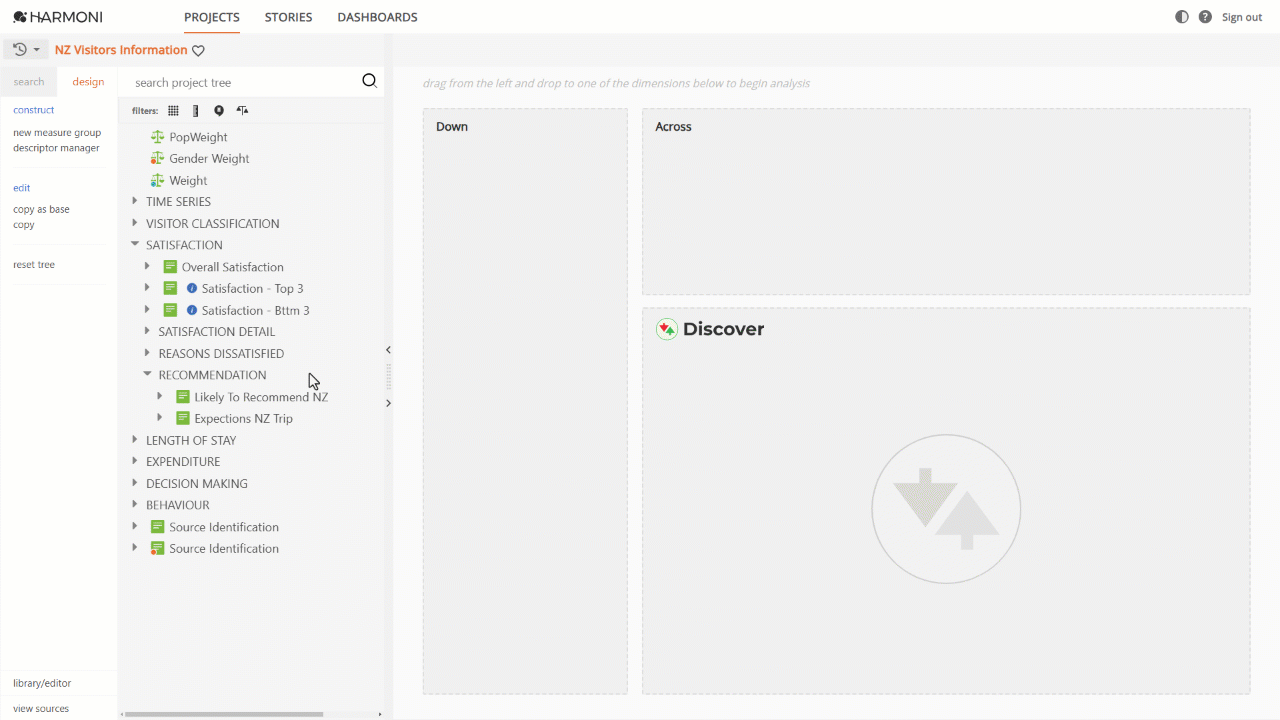Toggle the ruler measure filter icon
Image resolution: width=1280 pixels, height=720 pixels.
[x=196, y=111]
